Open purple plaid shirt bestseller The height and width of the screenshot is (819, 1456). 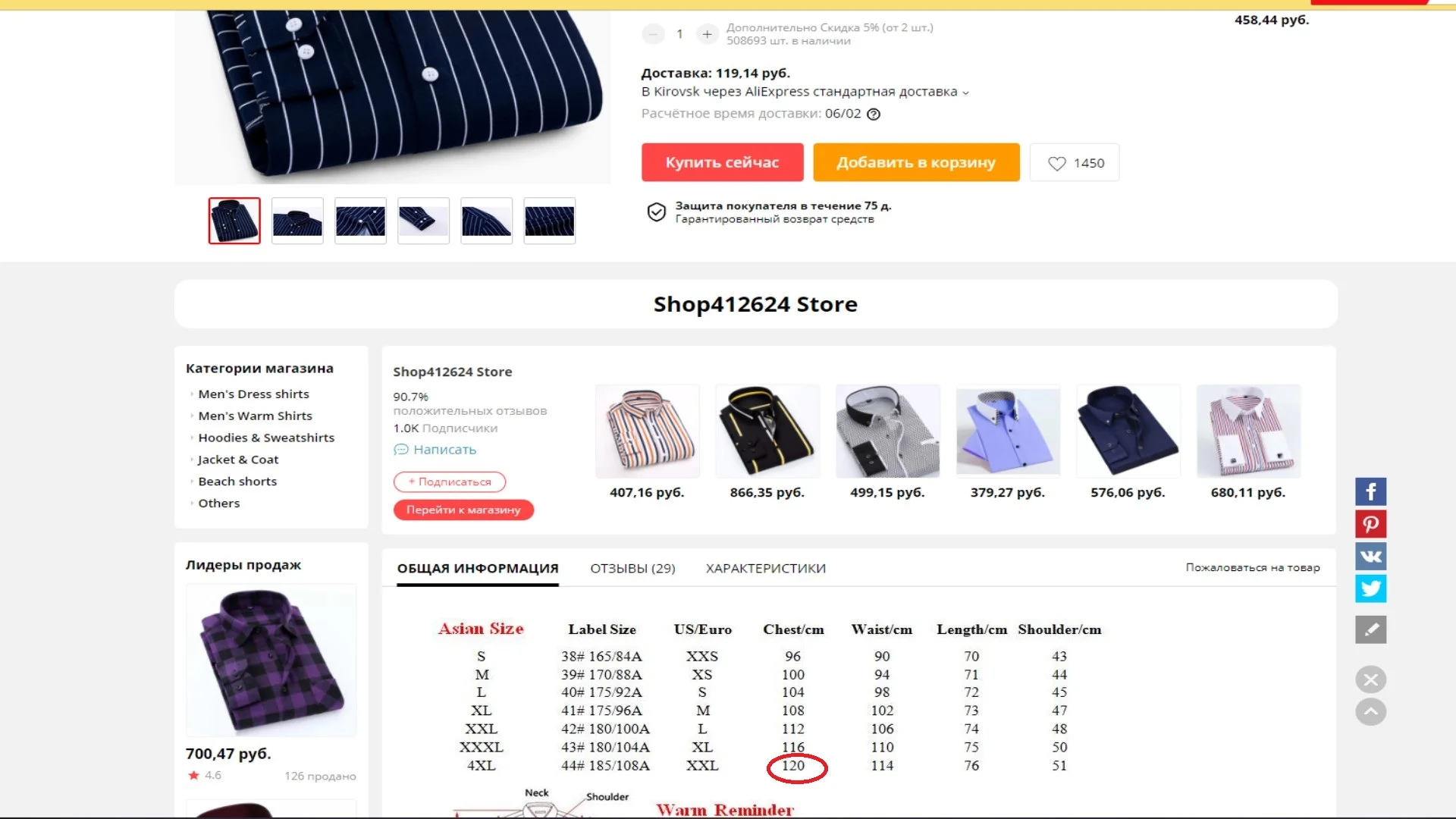pos(271,661)
